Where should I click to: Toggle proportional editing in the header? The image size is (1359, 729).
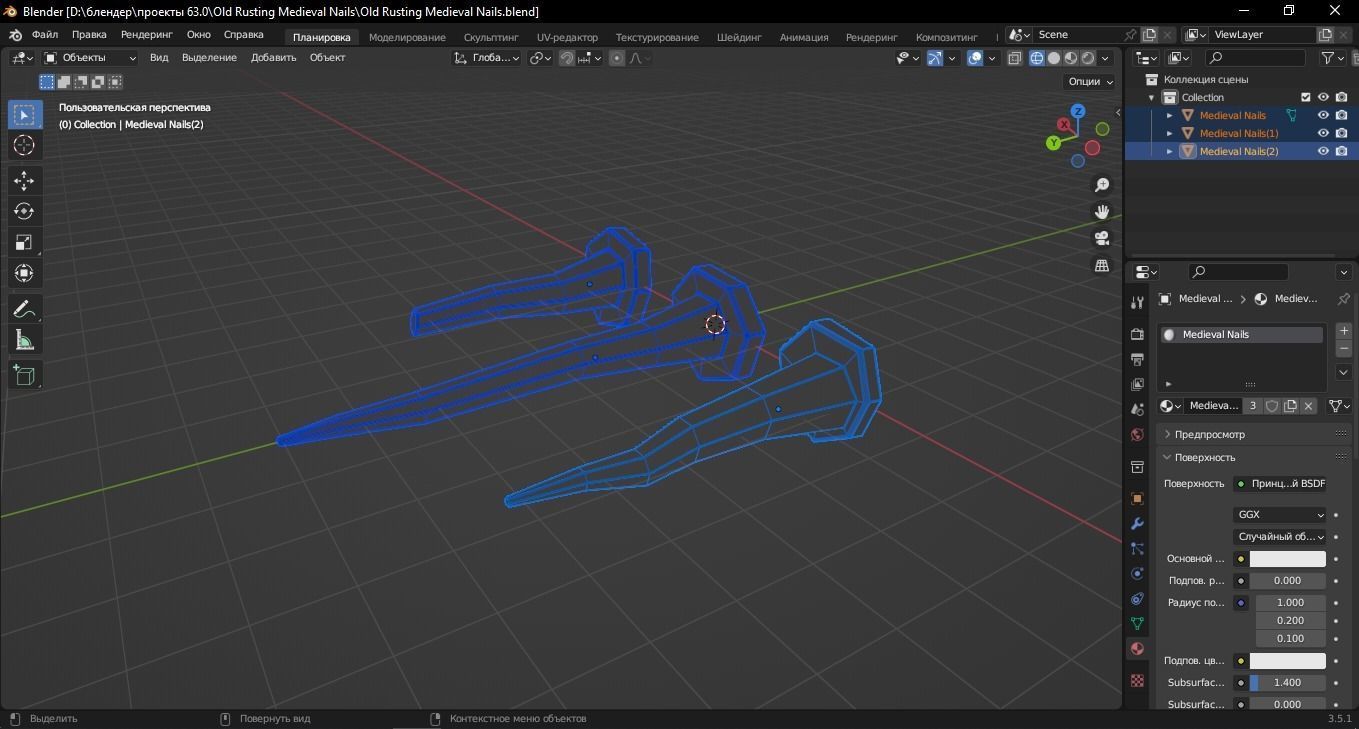tap(617, 58)
